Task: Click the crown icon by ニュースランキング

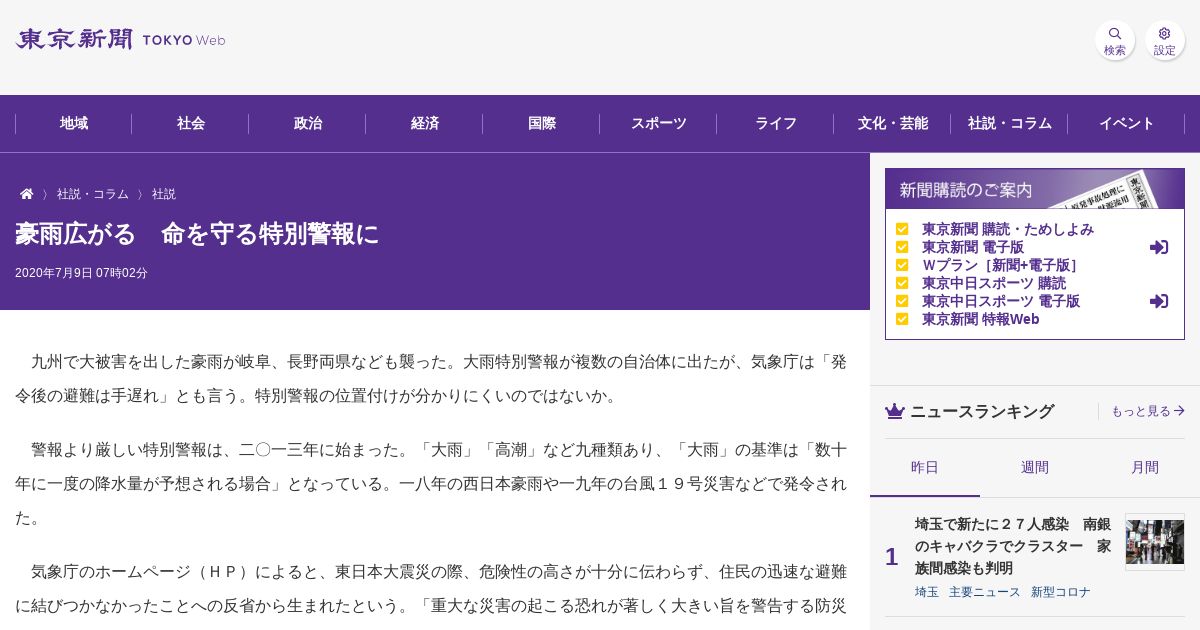Action: [x=895, y=411]
